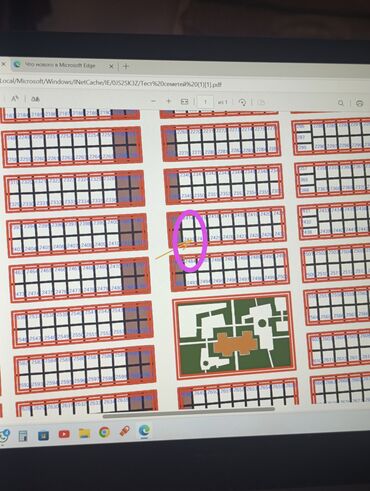Click the zoom in plus icon

pos(169,101)
